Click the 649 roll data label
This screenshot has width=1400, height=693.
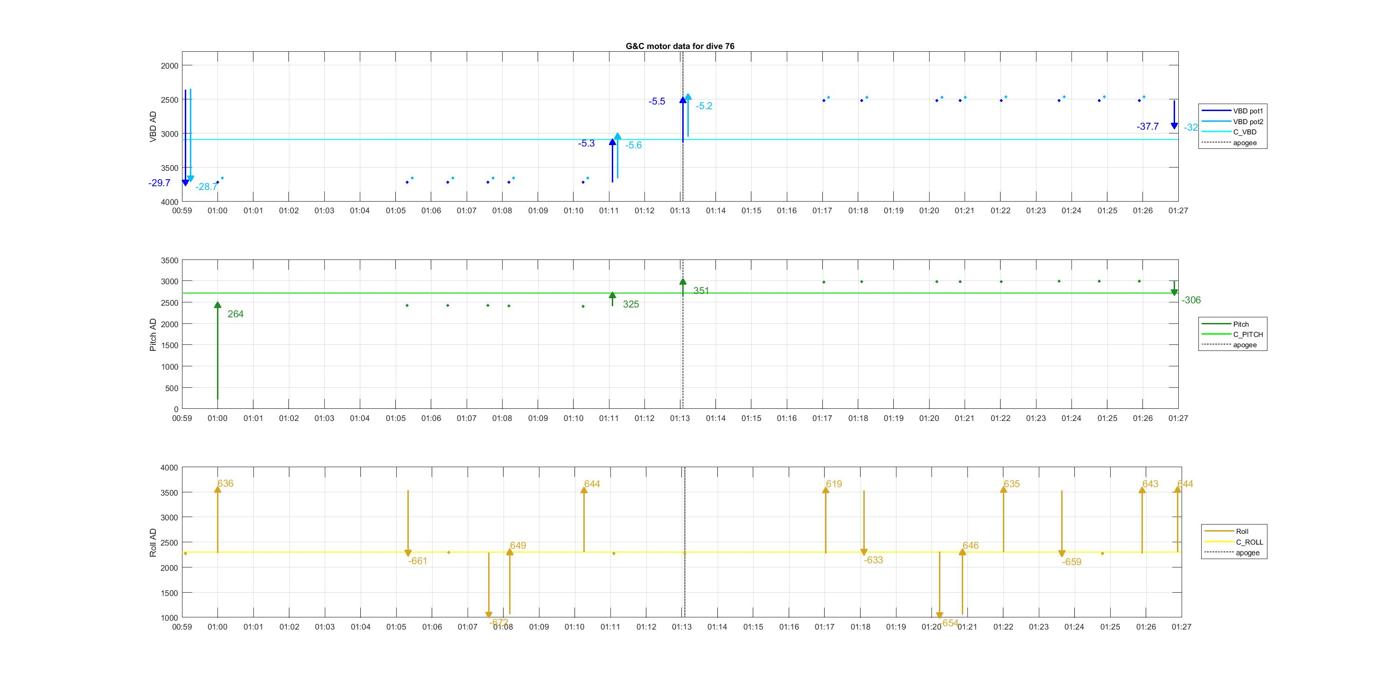[x=518, y=546]
